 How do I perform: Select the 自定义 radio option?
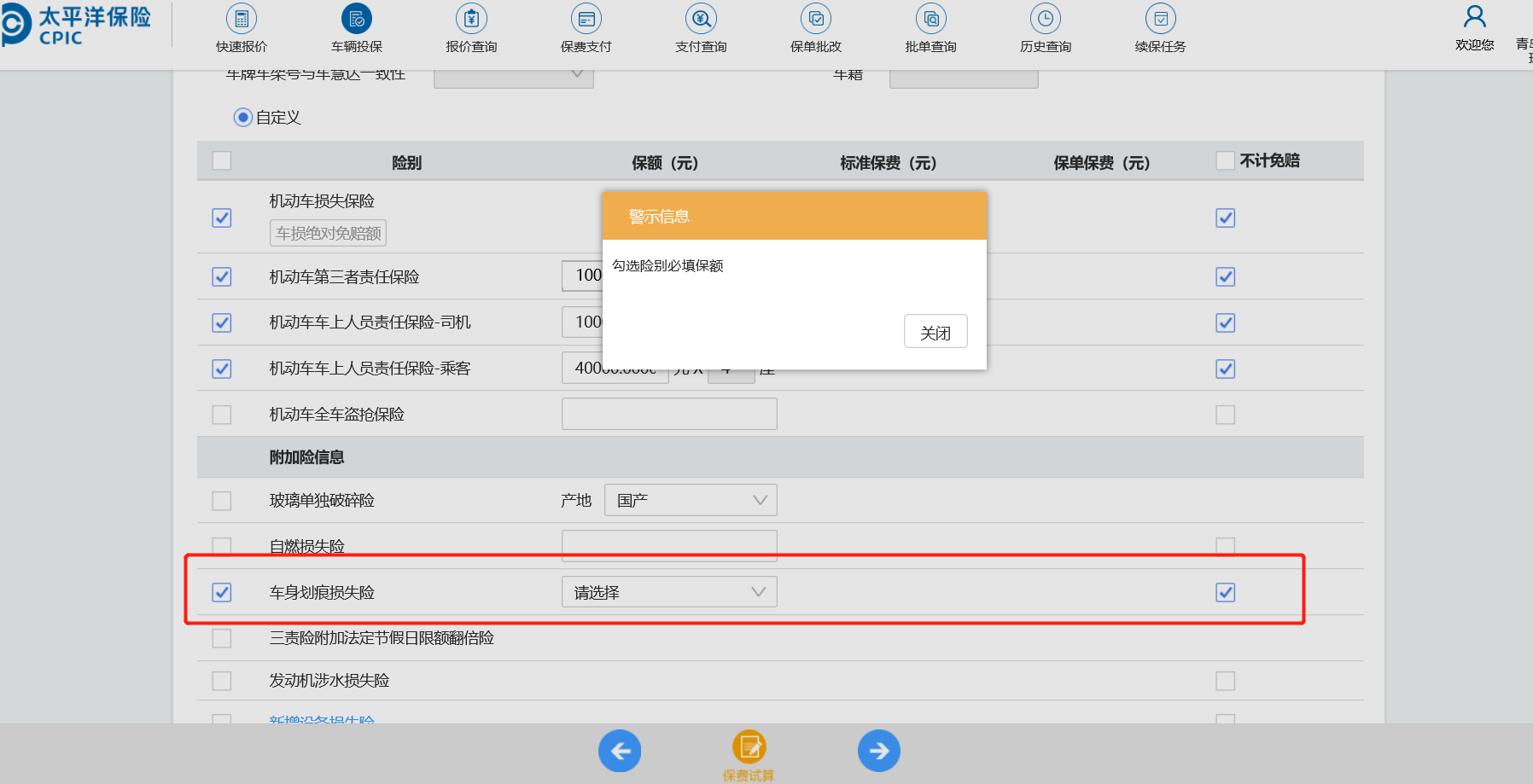[x=243, y=118]
